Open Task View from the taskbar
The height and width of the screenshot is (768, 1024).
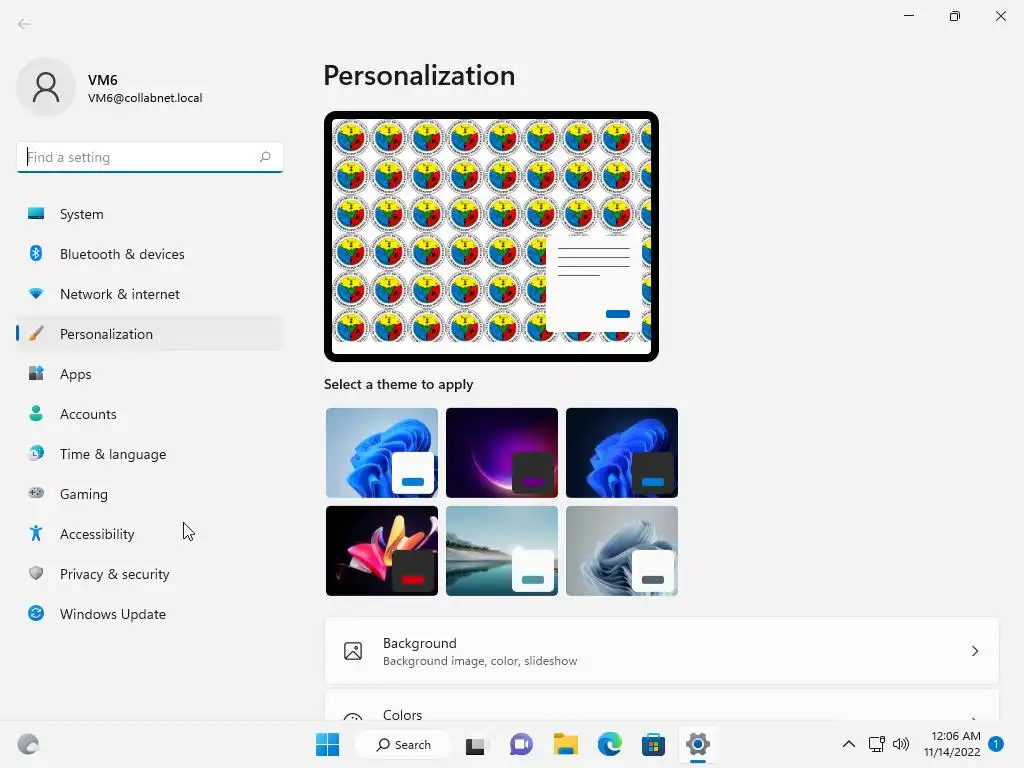point(475,745)
